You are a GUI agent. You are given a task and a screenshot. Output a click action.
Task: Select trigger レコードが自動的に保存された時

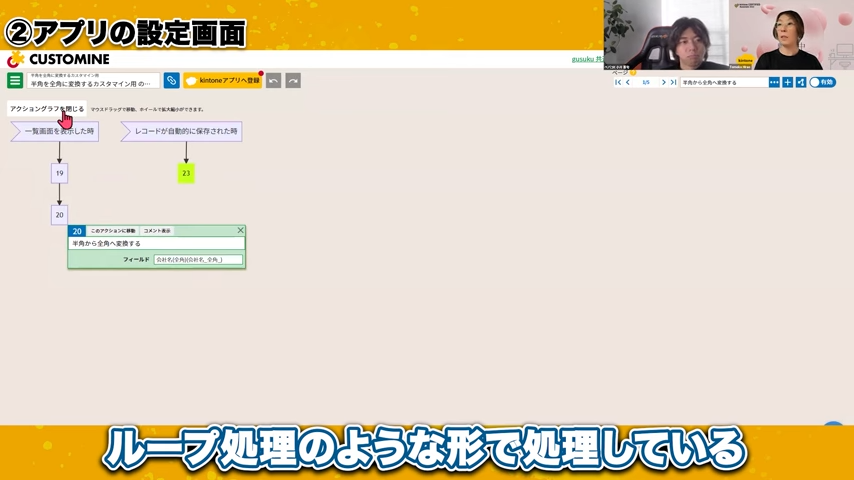tap(181, 131)
